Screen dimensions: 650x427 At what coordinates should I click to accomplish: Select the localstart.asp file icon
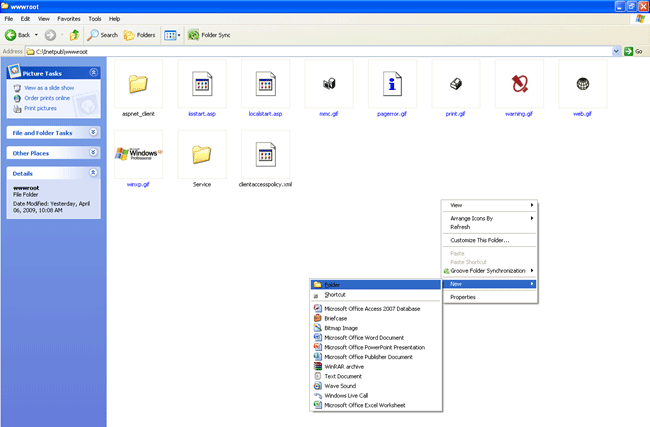pyautogui.click(x=265, y=84)
